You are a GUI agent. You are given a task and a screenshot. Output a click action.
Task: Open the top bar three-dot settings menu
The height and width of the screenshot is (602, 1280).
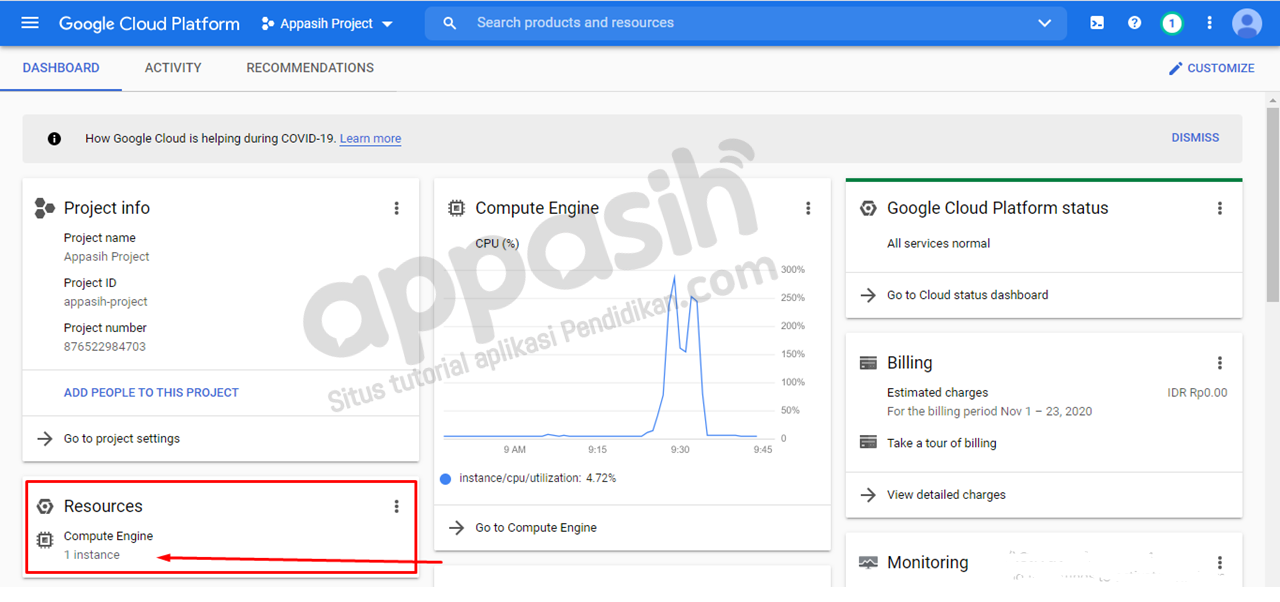1210,23
